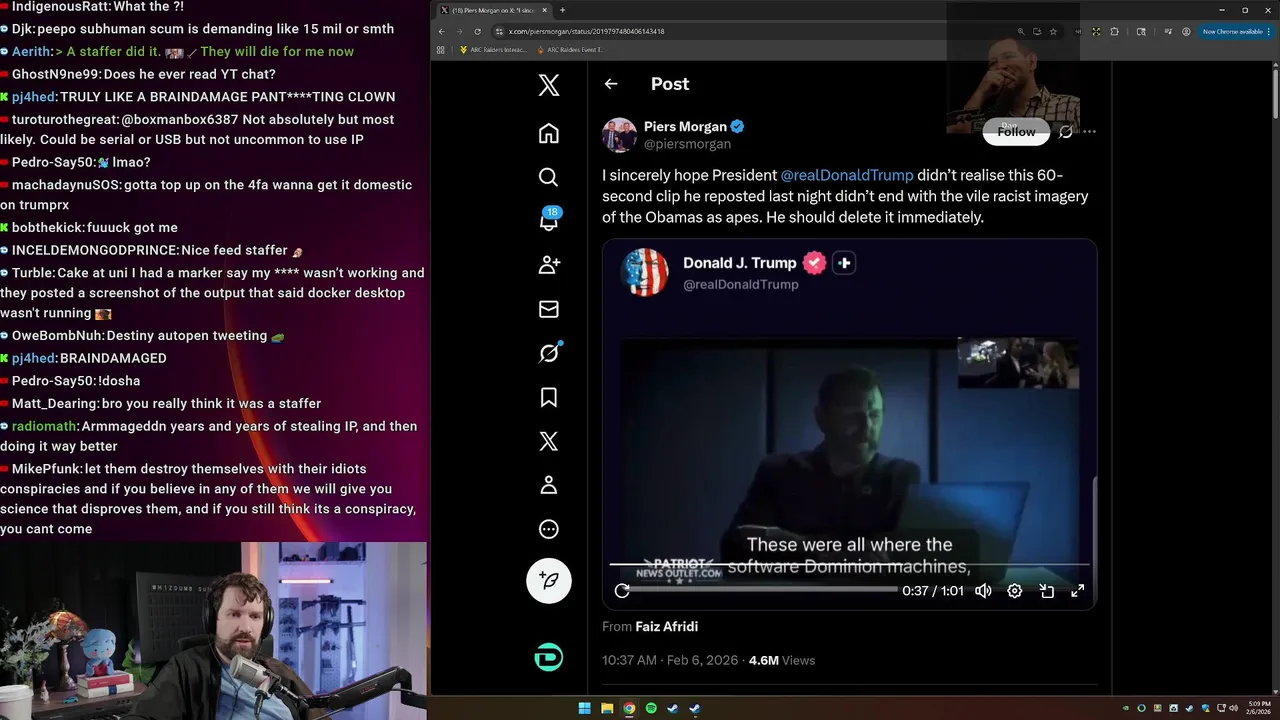Viewport: 1280px width, 720px height.
Task: Reload the page in Chrome
Action: pos(477,31)
